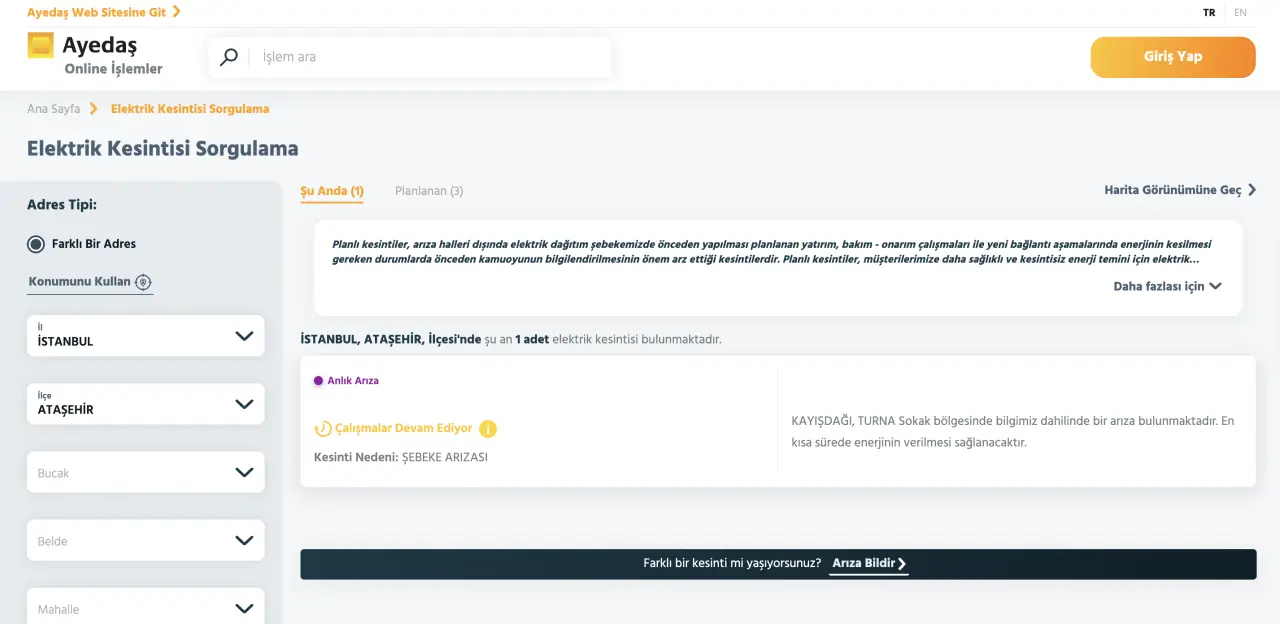This screenshot has width=1280, height=624.
Task: Click the purple Anlık Arıza dot indicator
Action: tap(318, 381)
